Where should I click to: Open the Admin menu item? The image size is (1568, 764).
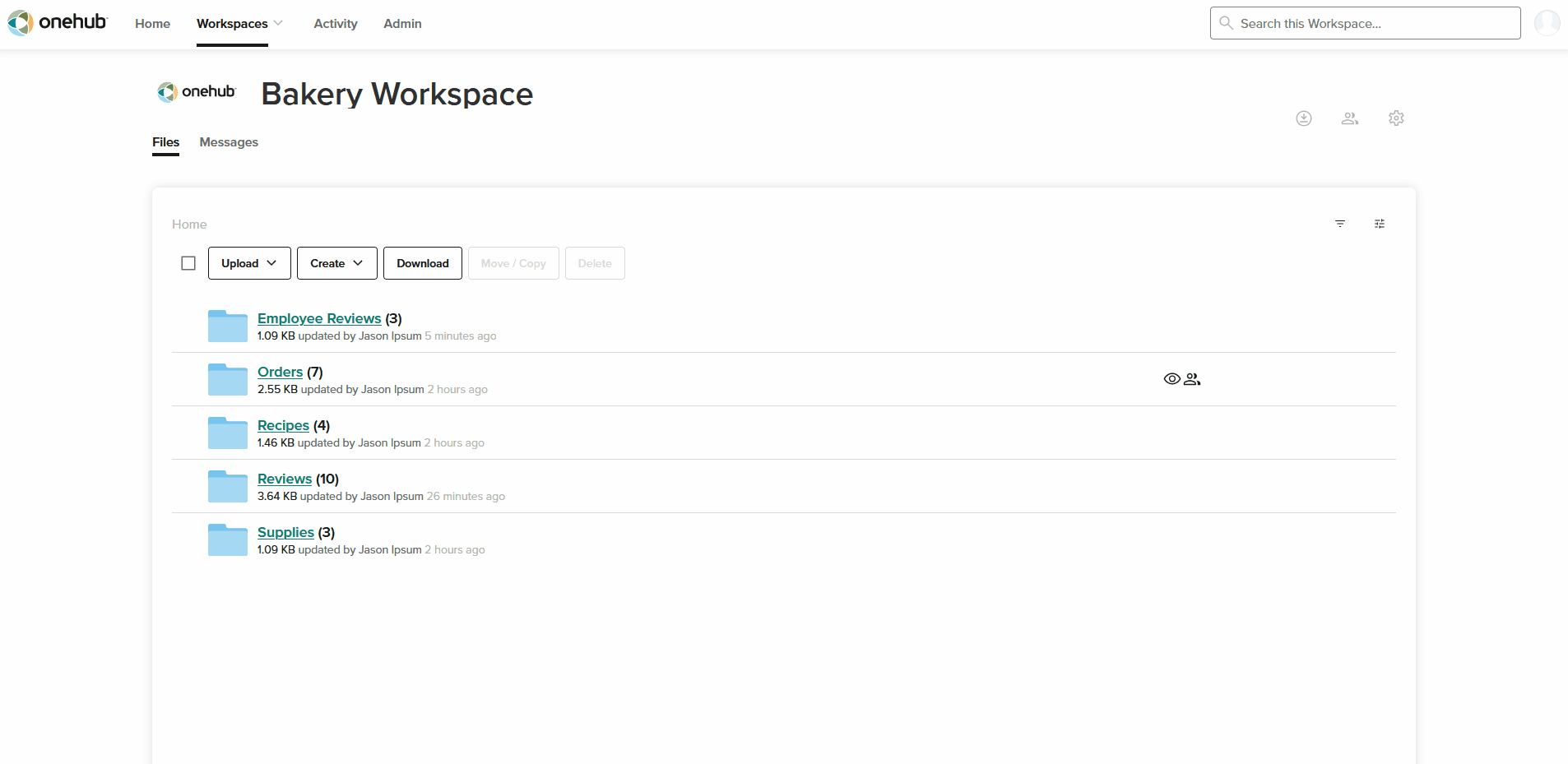(402, 24)
